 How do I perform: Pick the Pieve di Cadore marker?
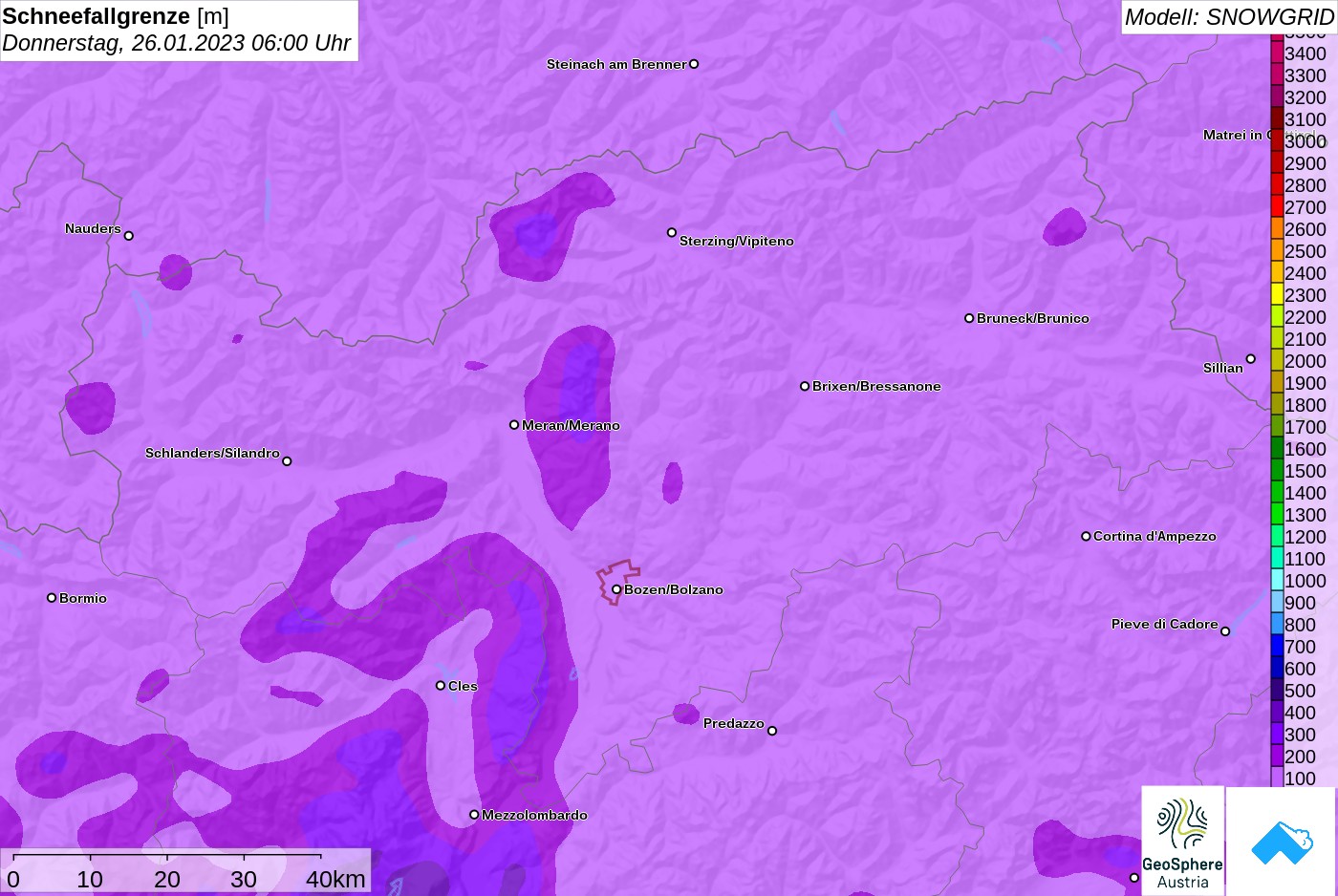[x=1225, y=631]
